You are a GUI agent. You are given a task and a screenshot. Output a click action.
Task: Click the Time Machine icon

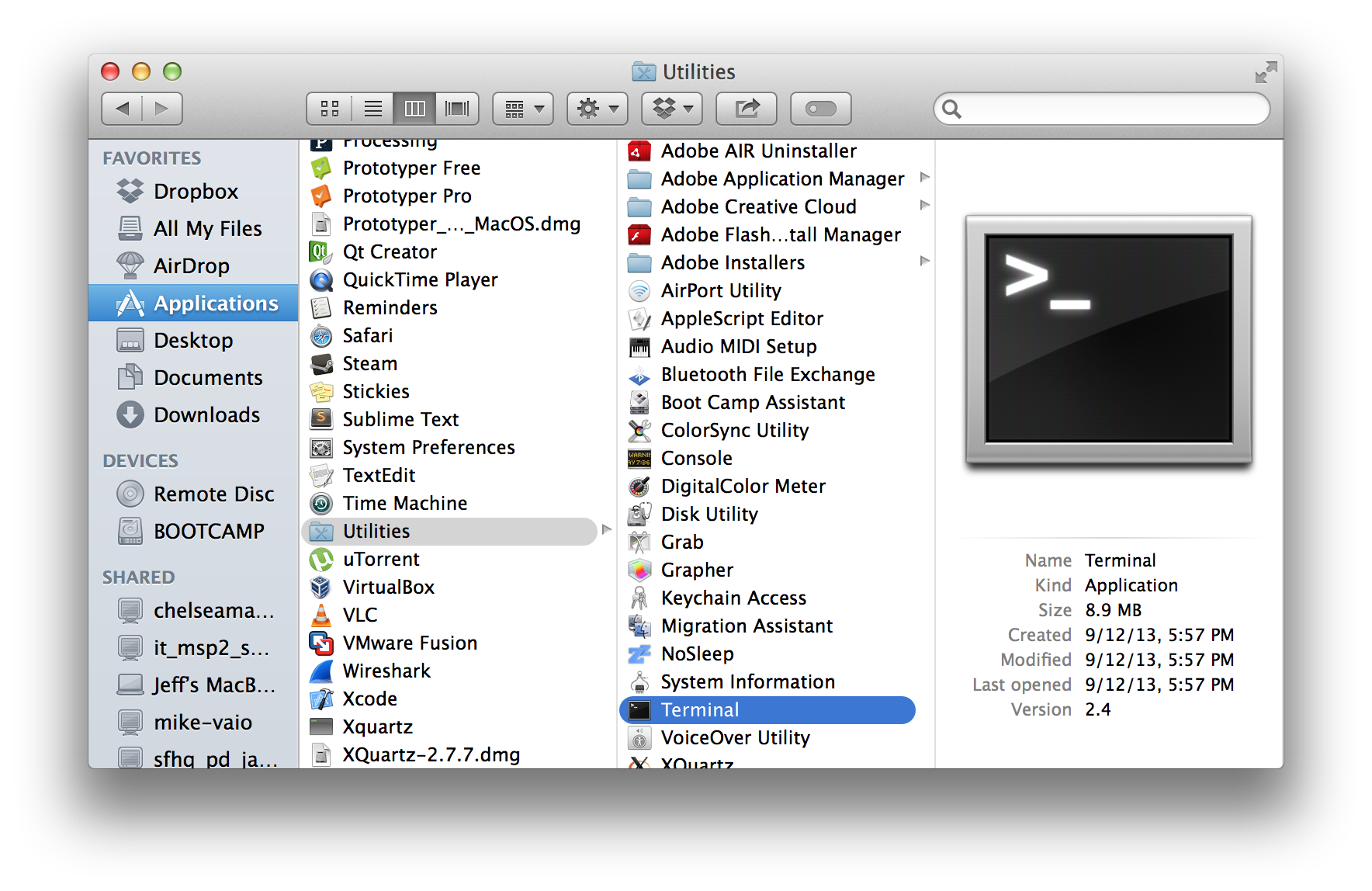[x=321, y=503]
